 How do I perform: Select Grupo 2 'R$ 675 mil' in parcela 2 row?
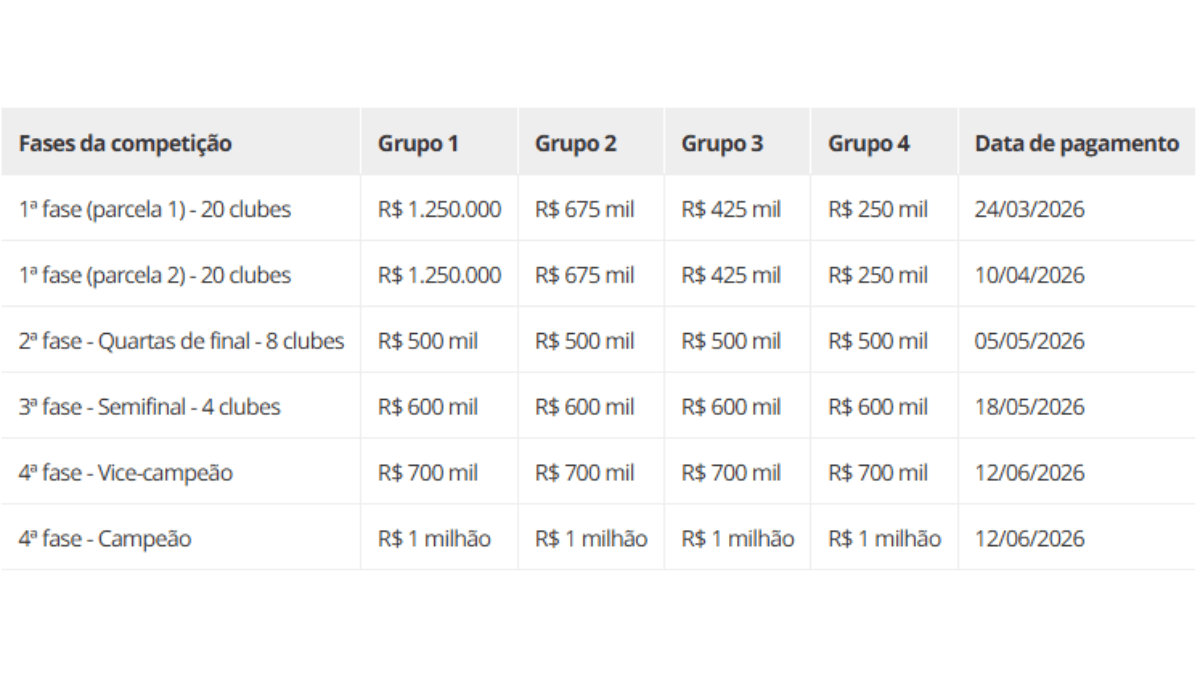[x=584, y=275]
